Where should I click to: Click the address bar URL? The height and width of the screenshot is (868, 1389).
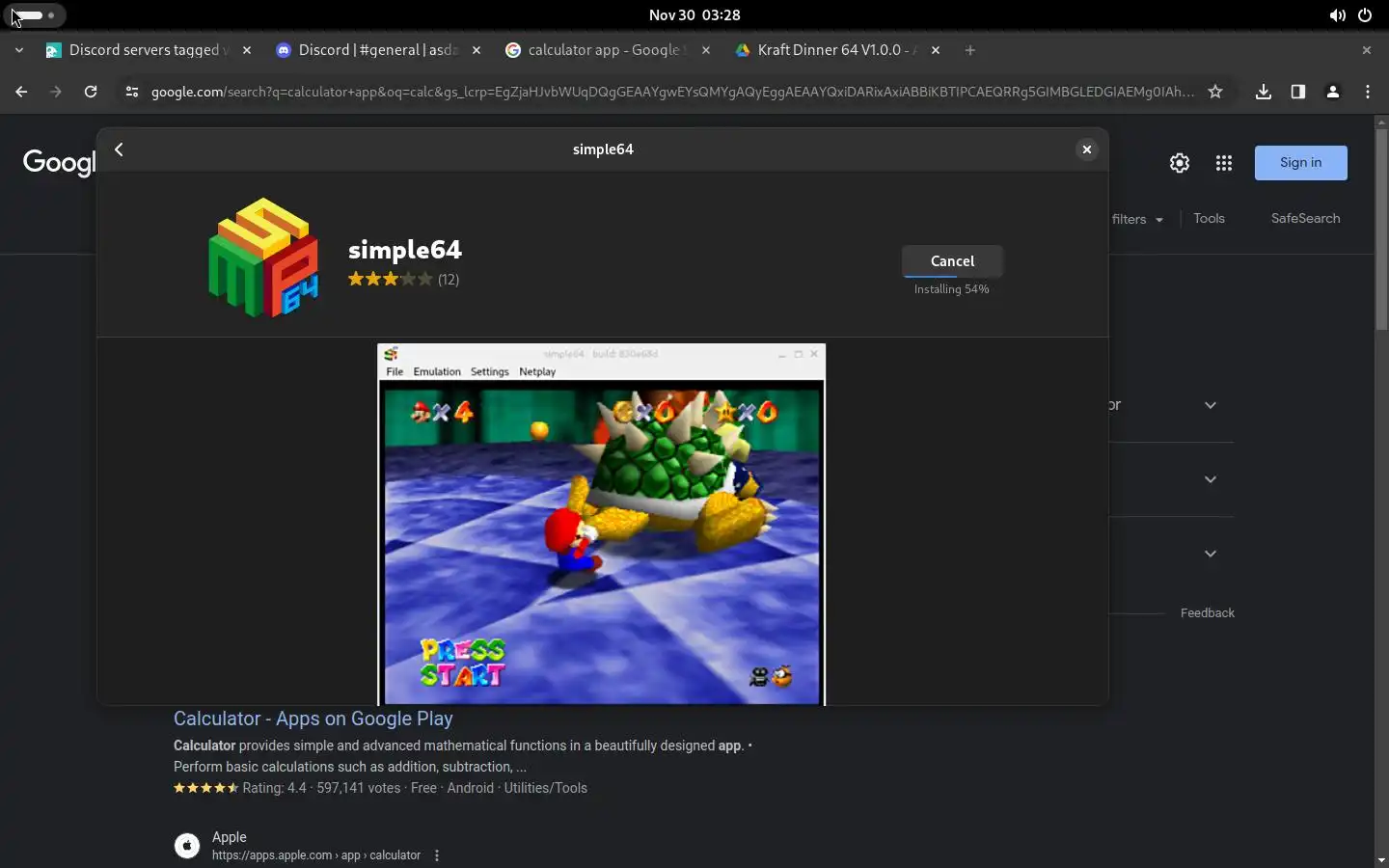[x=672, y=92]
